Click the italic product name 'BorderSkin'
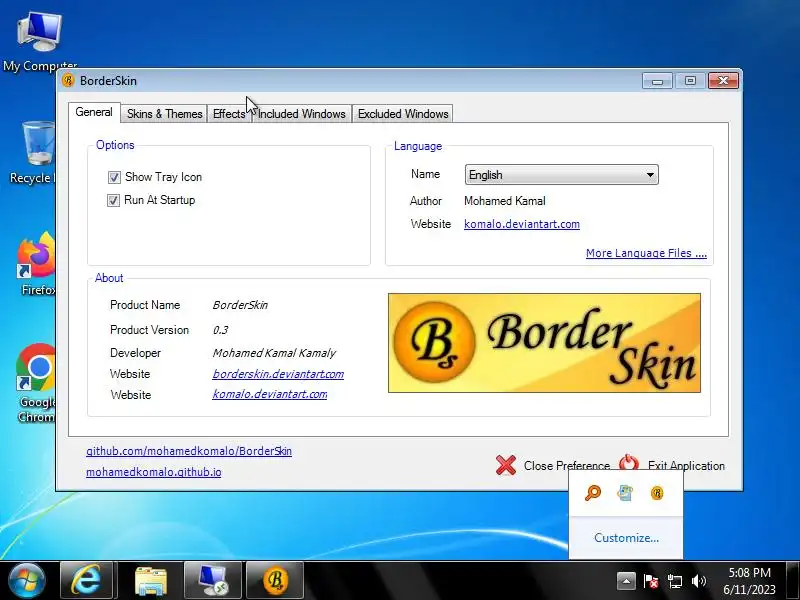Screen dimensions: 800x600 240,305
